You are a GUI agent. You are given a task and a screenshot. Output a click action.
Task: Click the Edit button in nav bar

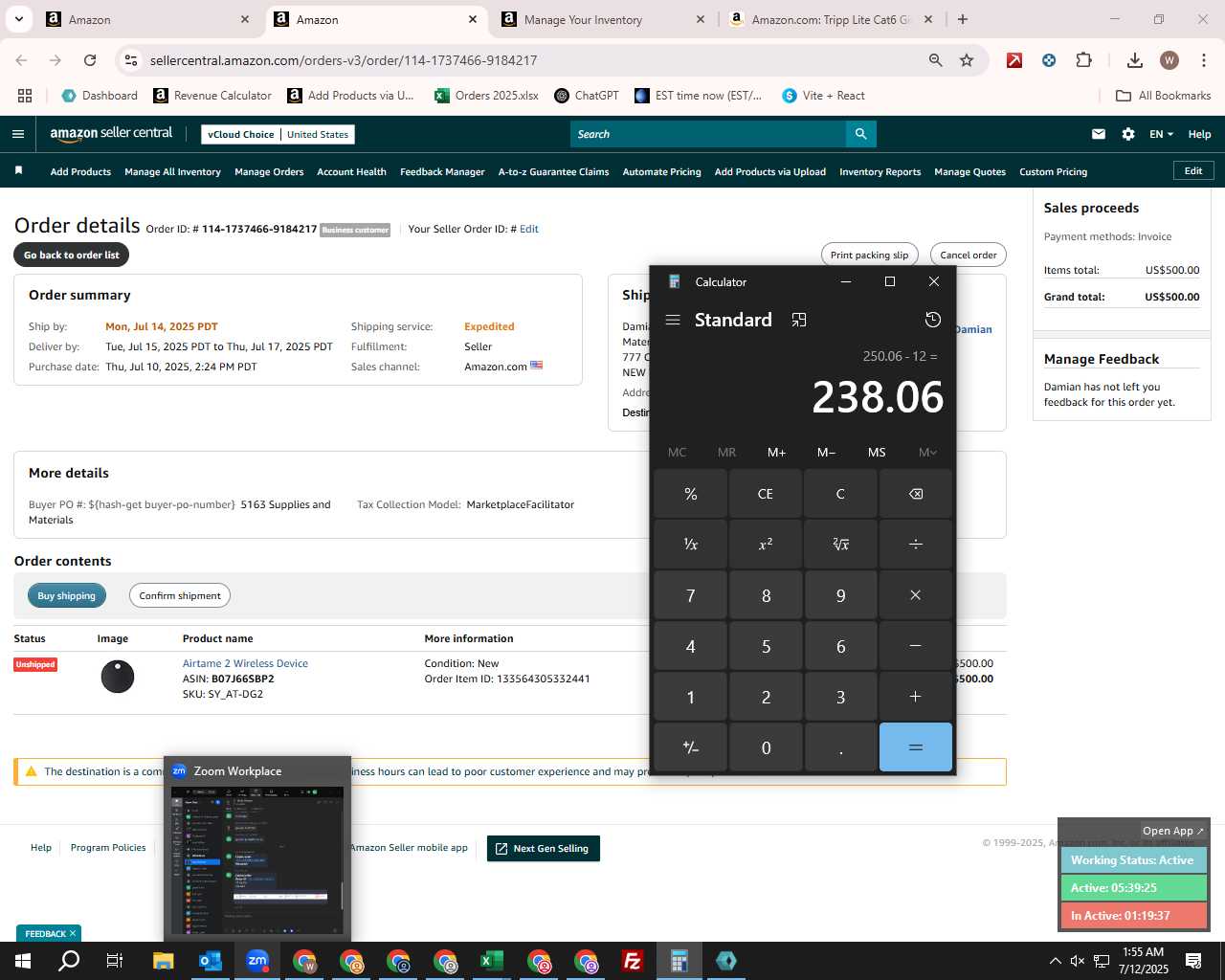(1193, 170)
